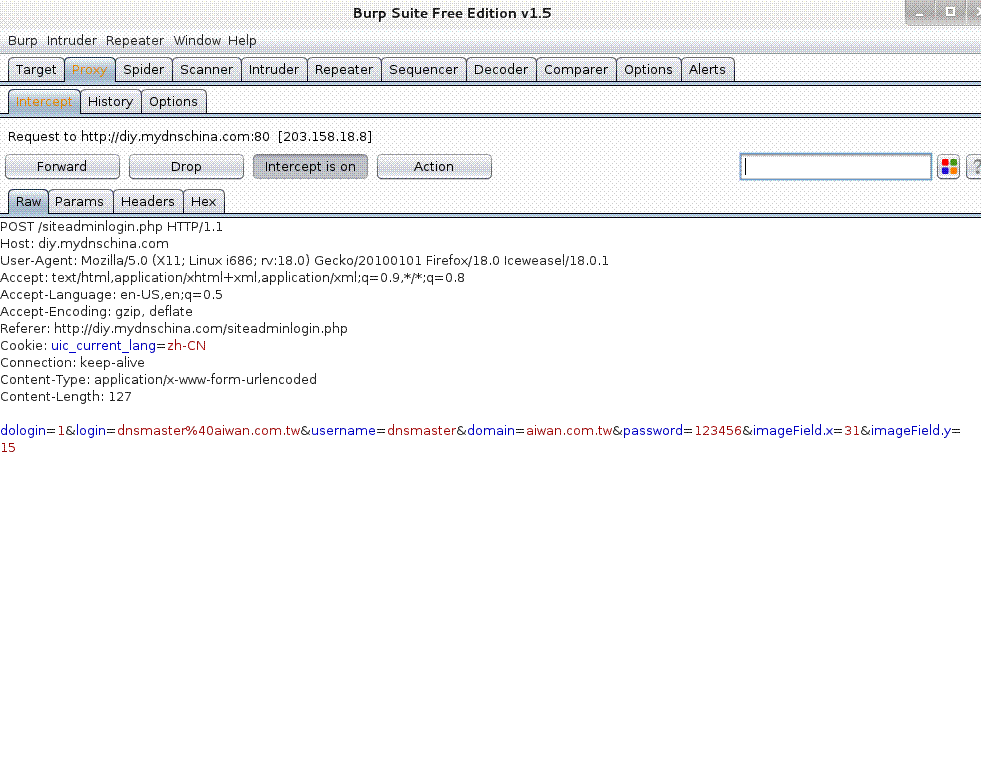Switch to the Headers view tab
981x757 pixels.
(x=148, y=201)
